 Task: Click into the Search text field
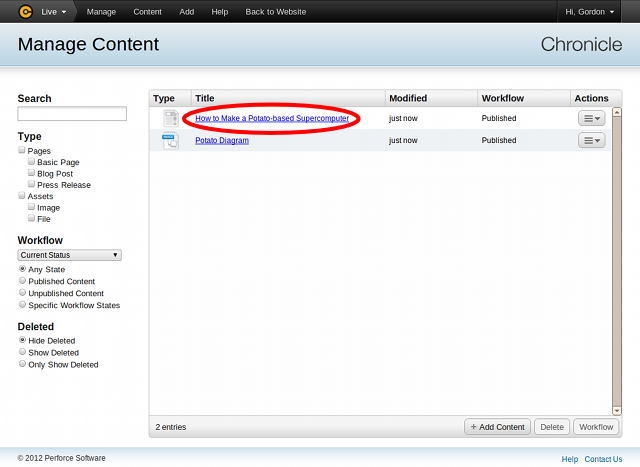(72, 114)
